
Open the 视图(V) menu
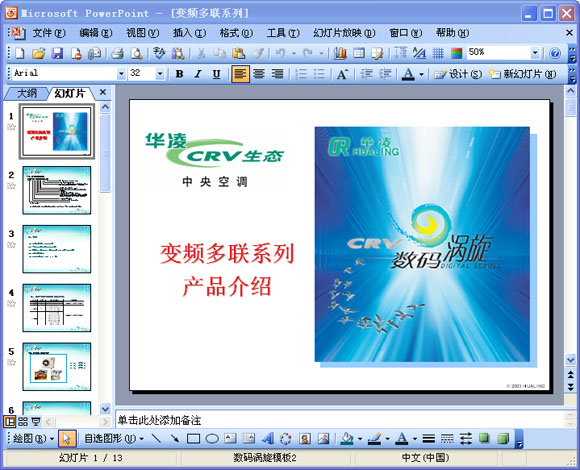point(142,33)
